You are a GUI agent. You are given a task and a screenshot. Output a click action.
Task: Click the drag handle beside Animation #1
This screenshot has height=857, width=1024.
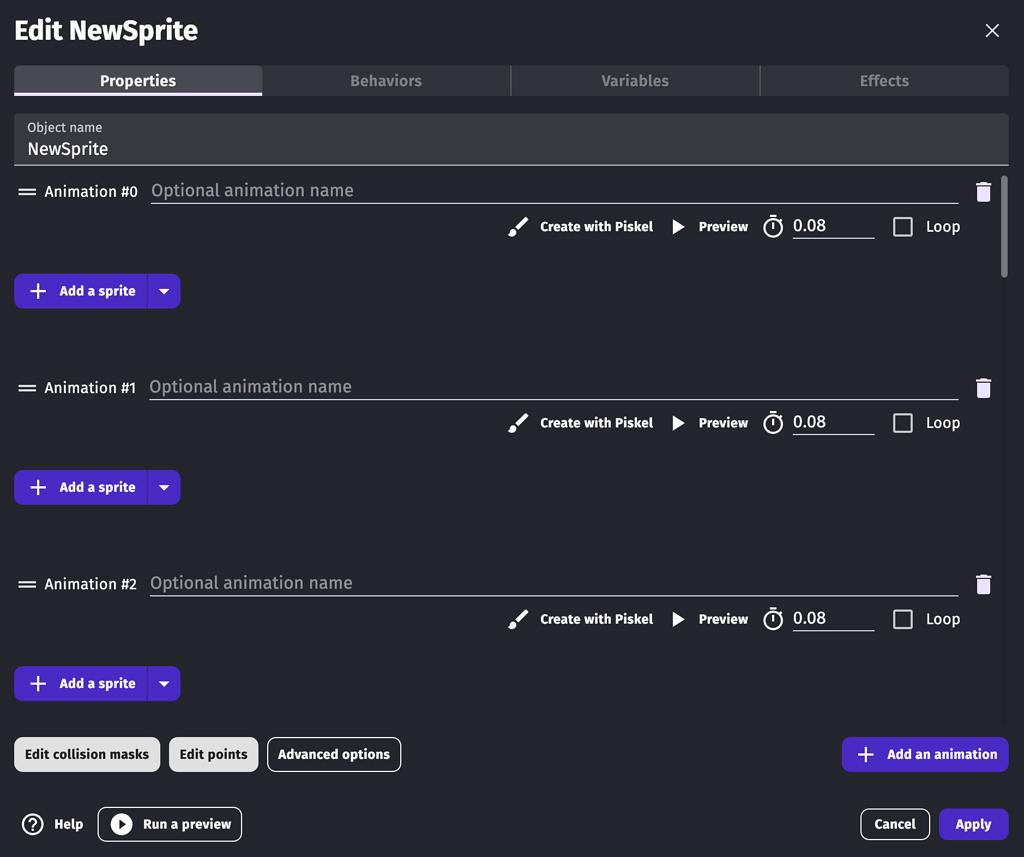[x=27, y=387]
